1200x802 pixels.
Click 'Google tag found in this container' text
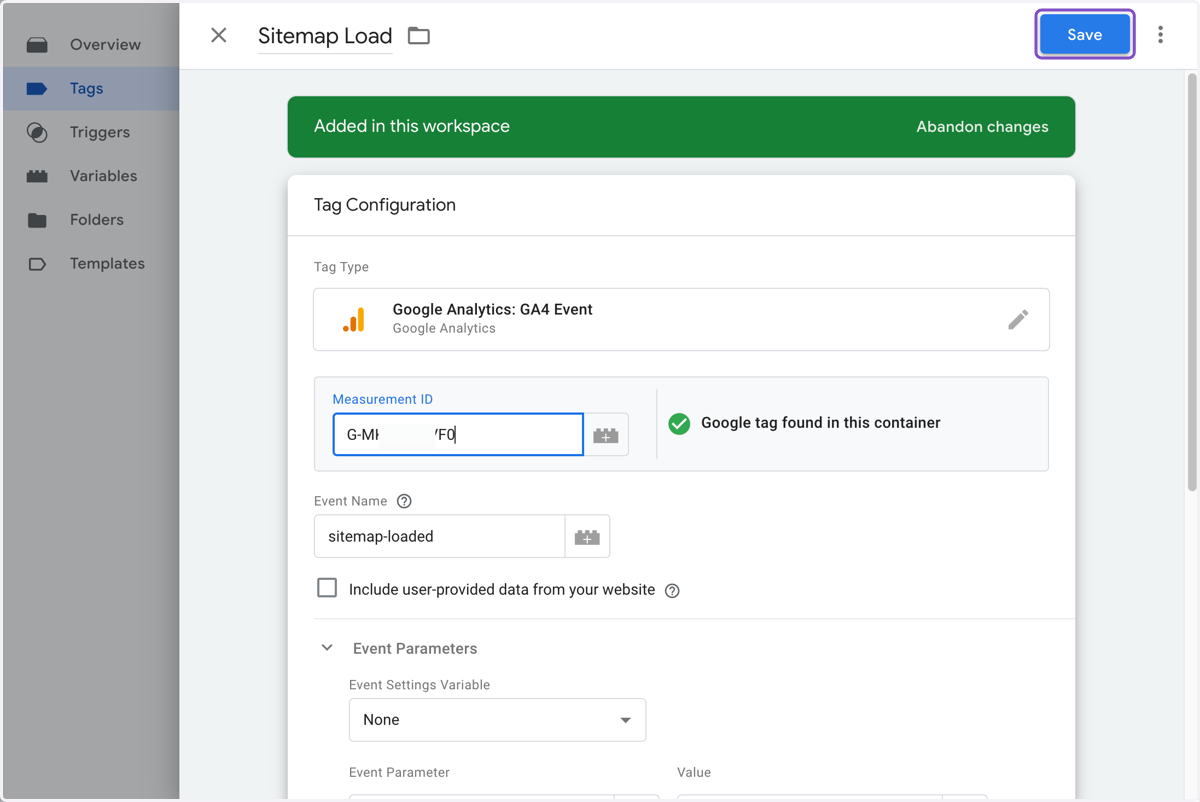(821, 423)
